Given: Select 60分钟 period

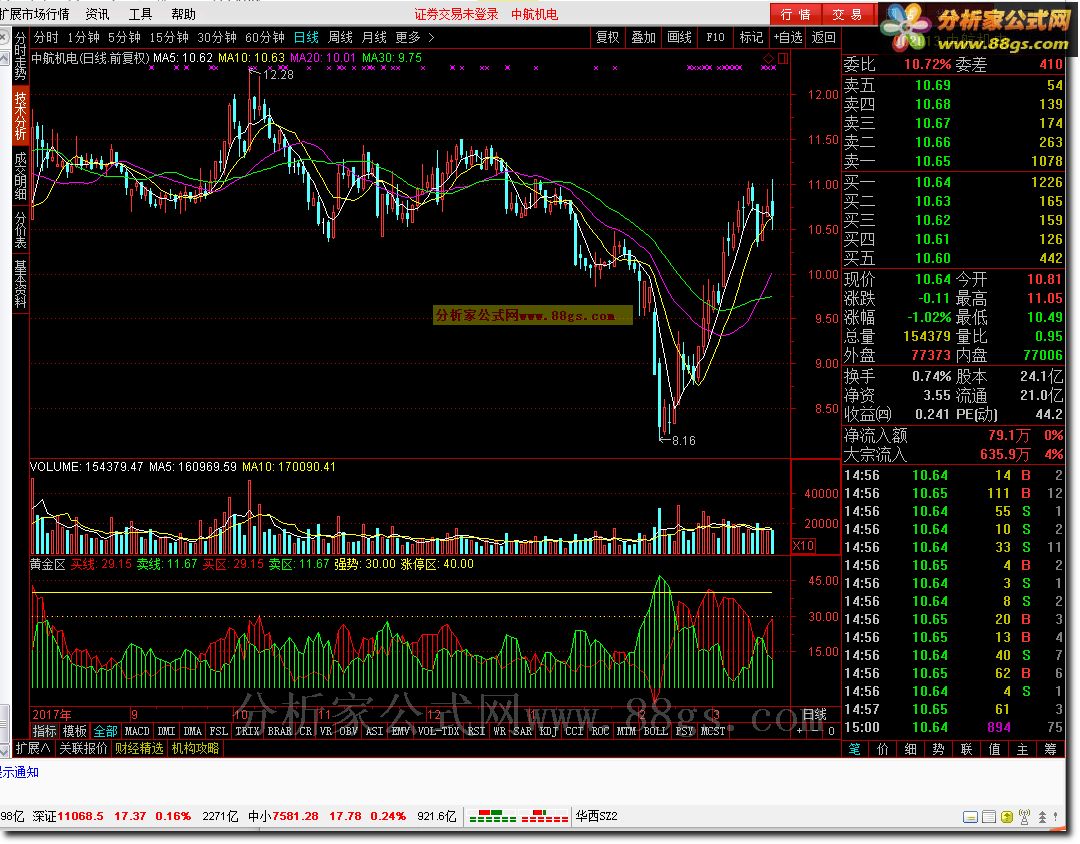Looking at the screenshot, I should 264,37.
